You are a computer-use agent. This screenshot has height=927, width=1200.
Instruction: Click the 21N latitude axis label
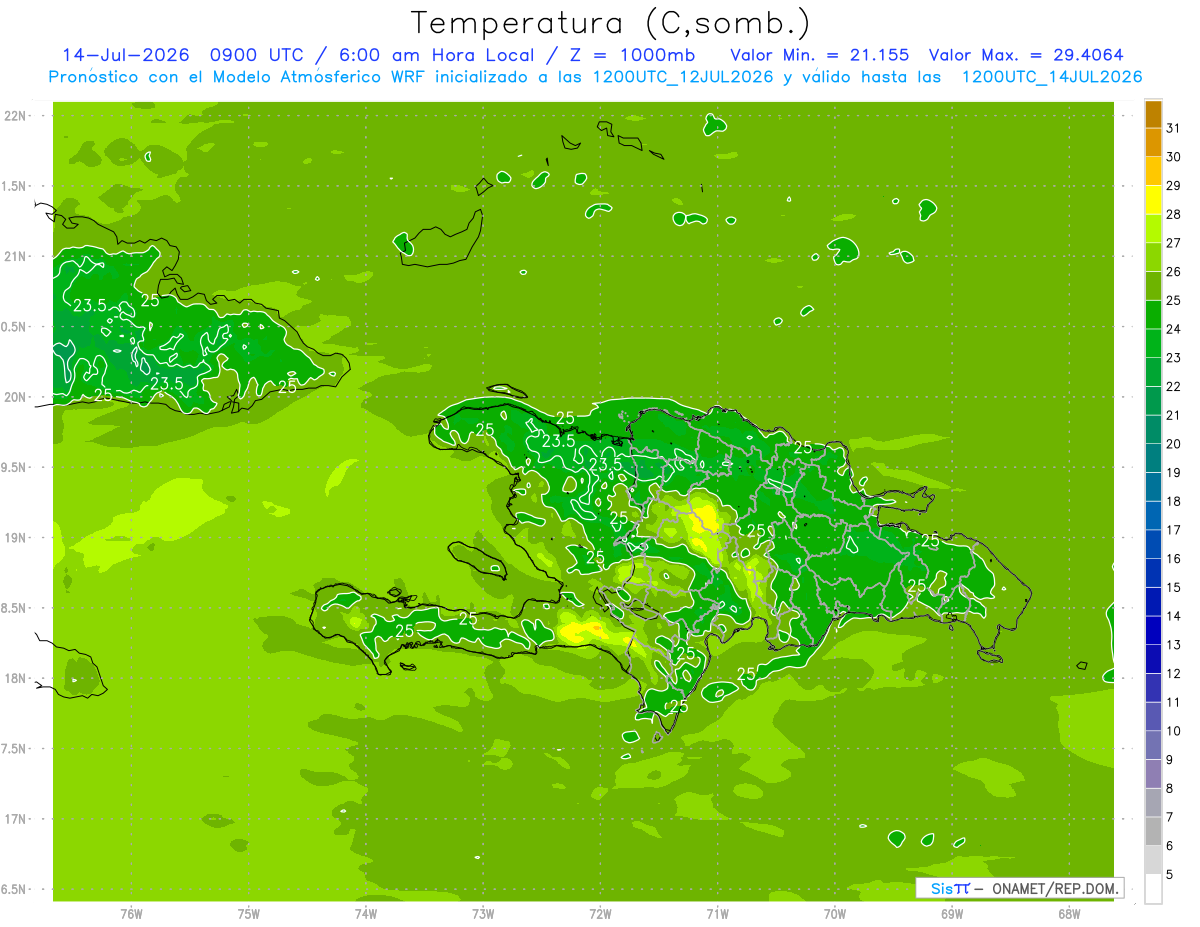point(17,256)
